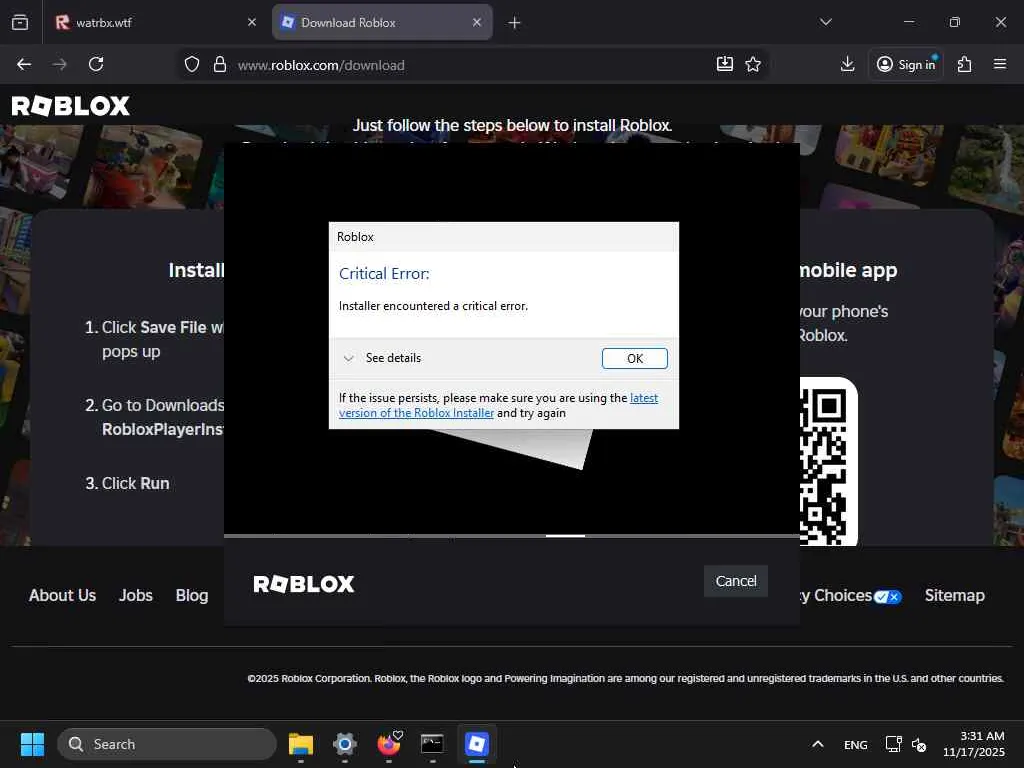Click the Roblox logo in installer window
The width and height of the screenshot is (1024, 768).
pyautogui.click(x=304, y=584)
